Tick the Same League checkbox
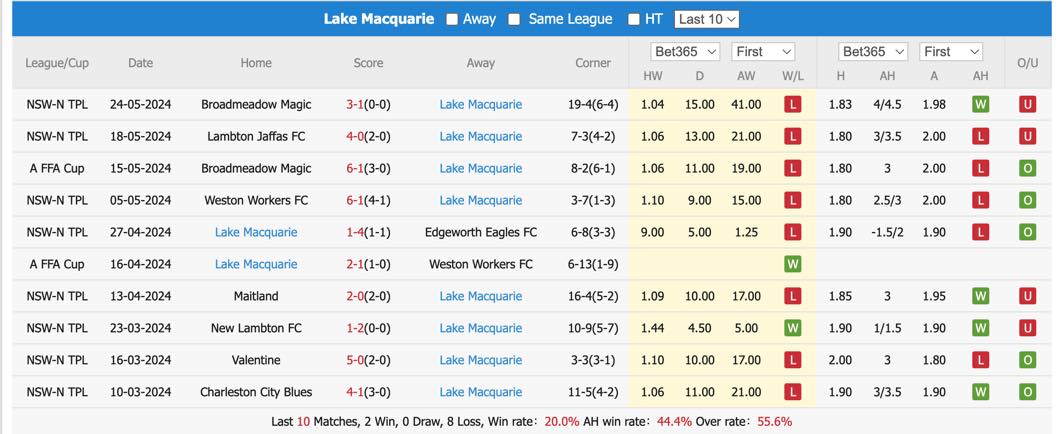 coord(514,20)
